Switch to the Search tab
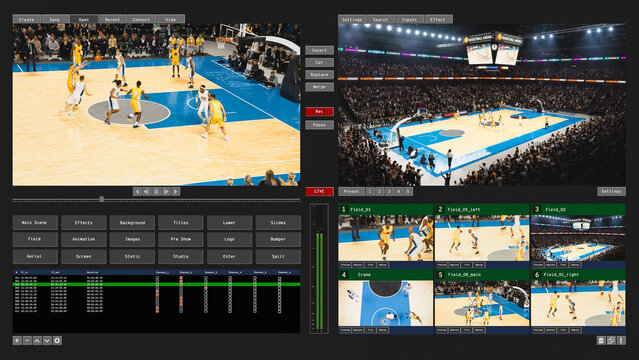The width and height of the screenshot is (639, 360). tap(380, 19)
